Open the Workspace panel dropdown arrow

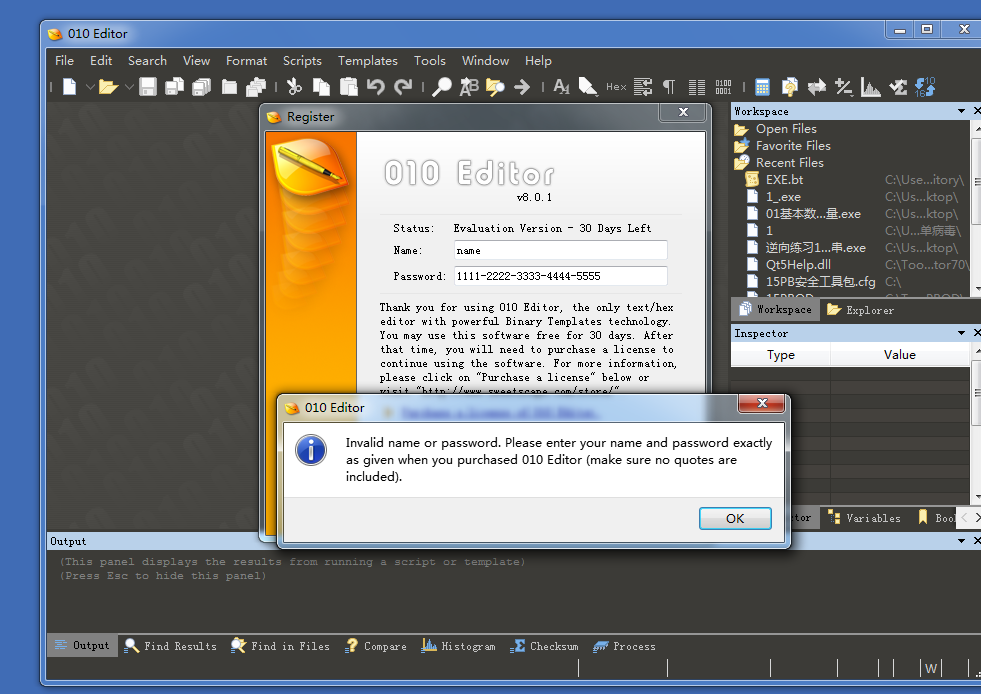pyautogui.click(x=961, y=111)
